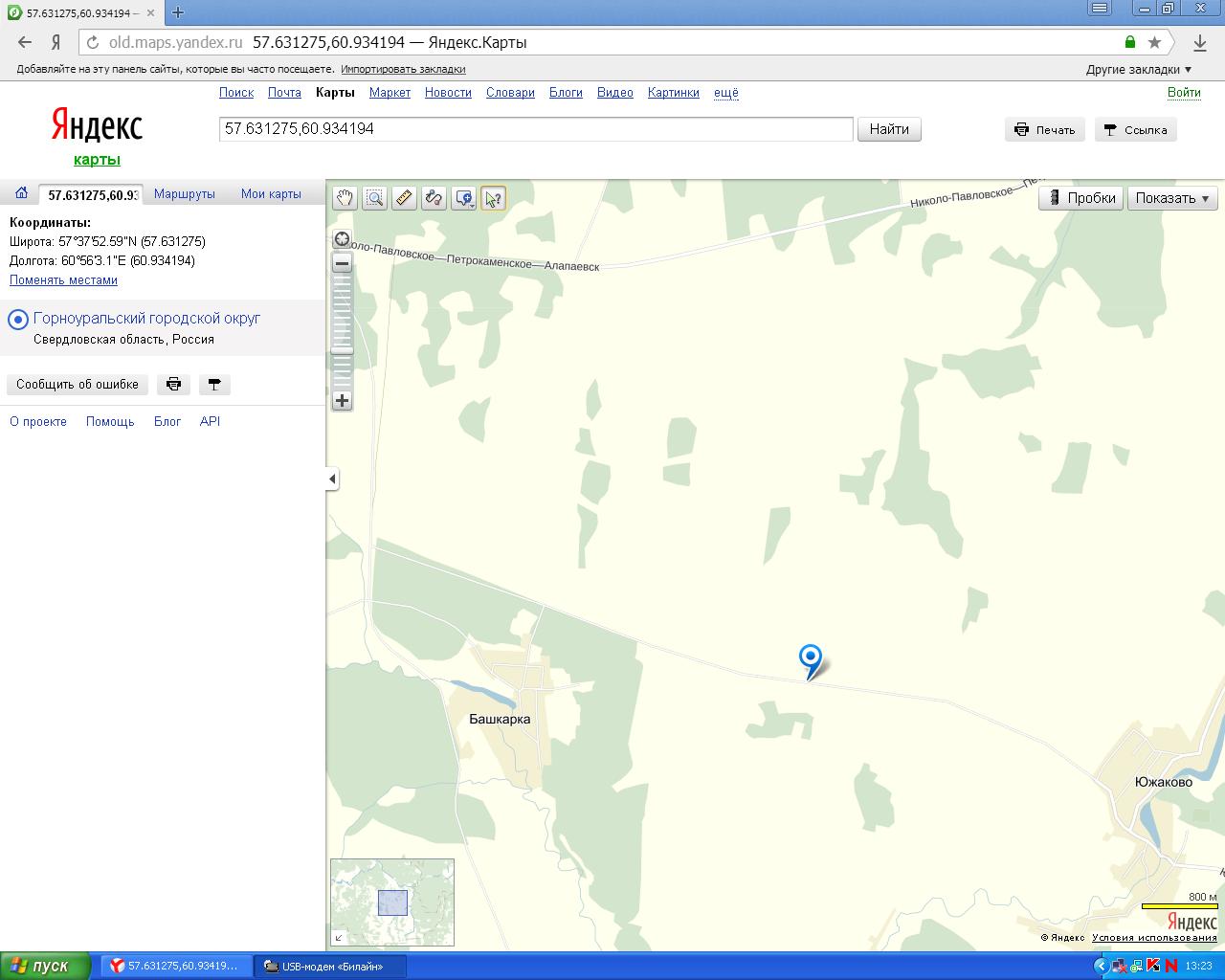Open the Мои карты tab

pos(271,193)
